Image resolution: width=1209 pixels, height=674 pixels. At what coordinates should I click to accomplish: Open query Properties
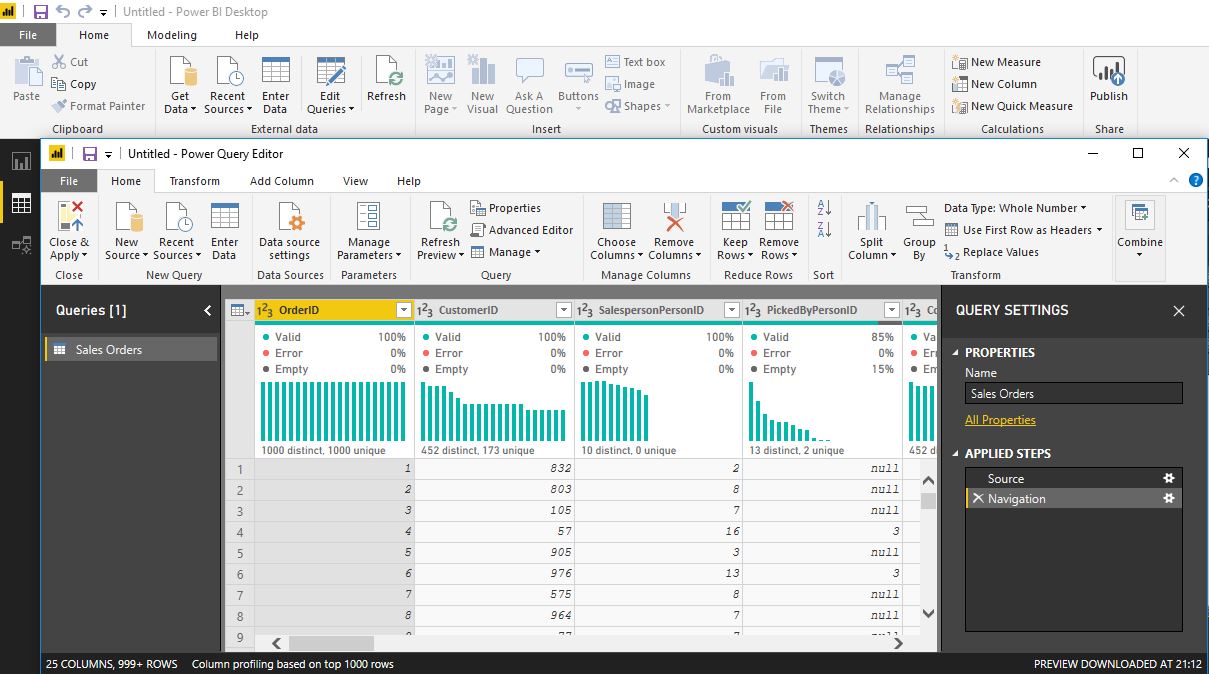505,208
